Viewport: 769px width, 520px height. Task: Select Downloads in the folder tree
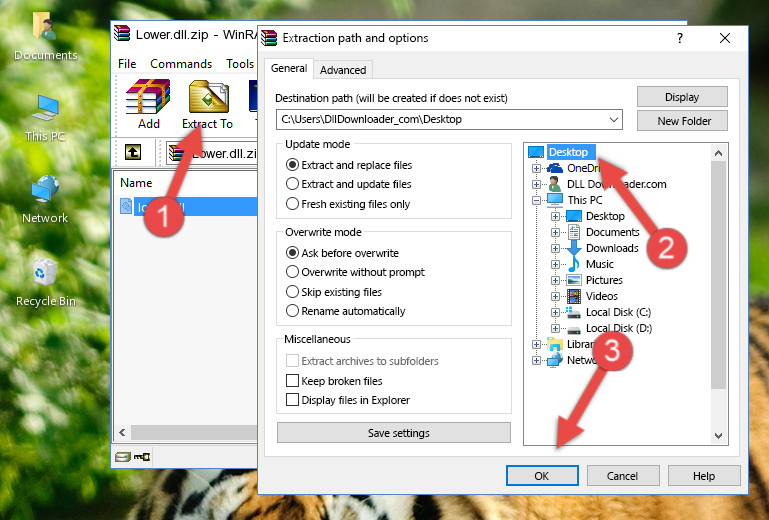tap(612, 248)
